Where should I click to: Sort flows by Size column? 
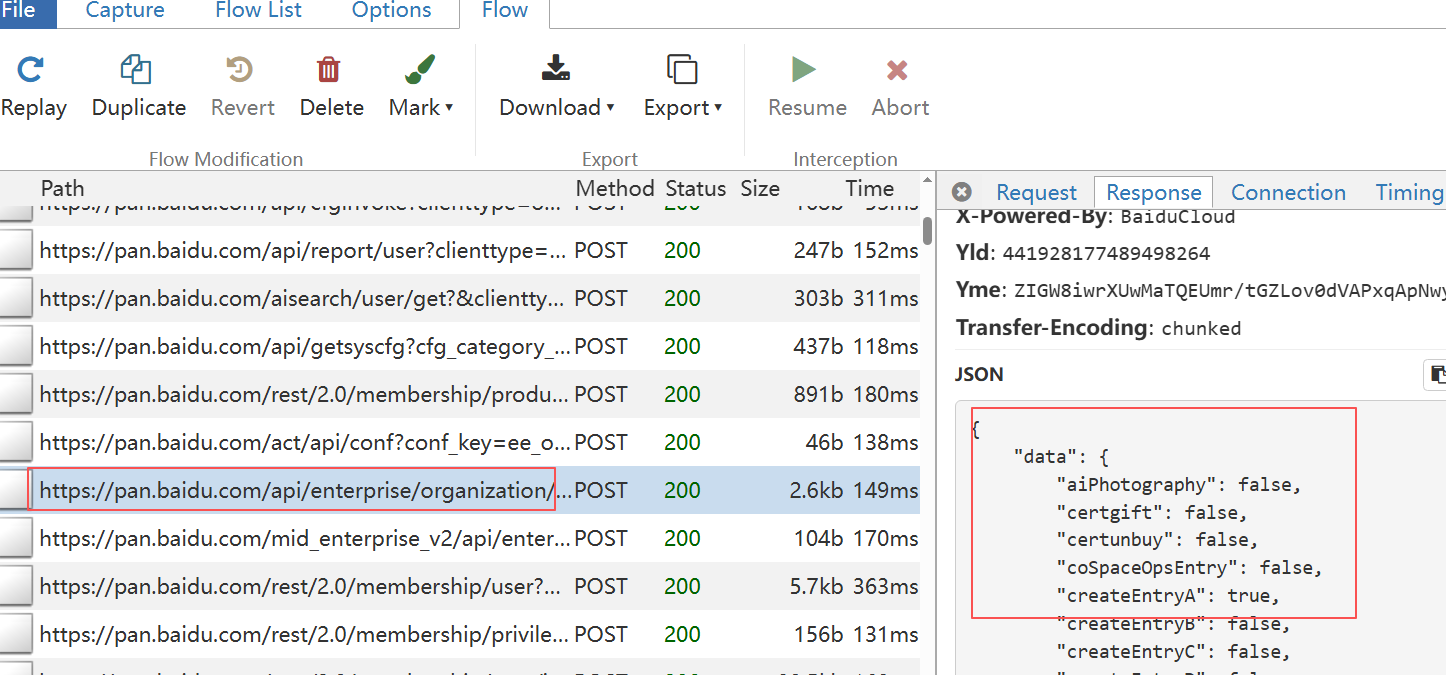pyautogui.click(x=760, y=188)
